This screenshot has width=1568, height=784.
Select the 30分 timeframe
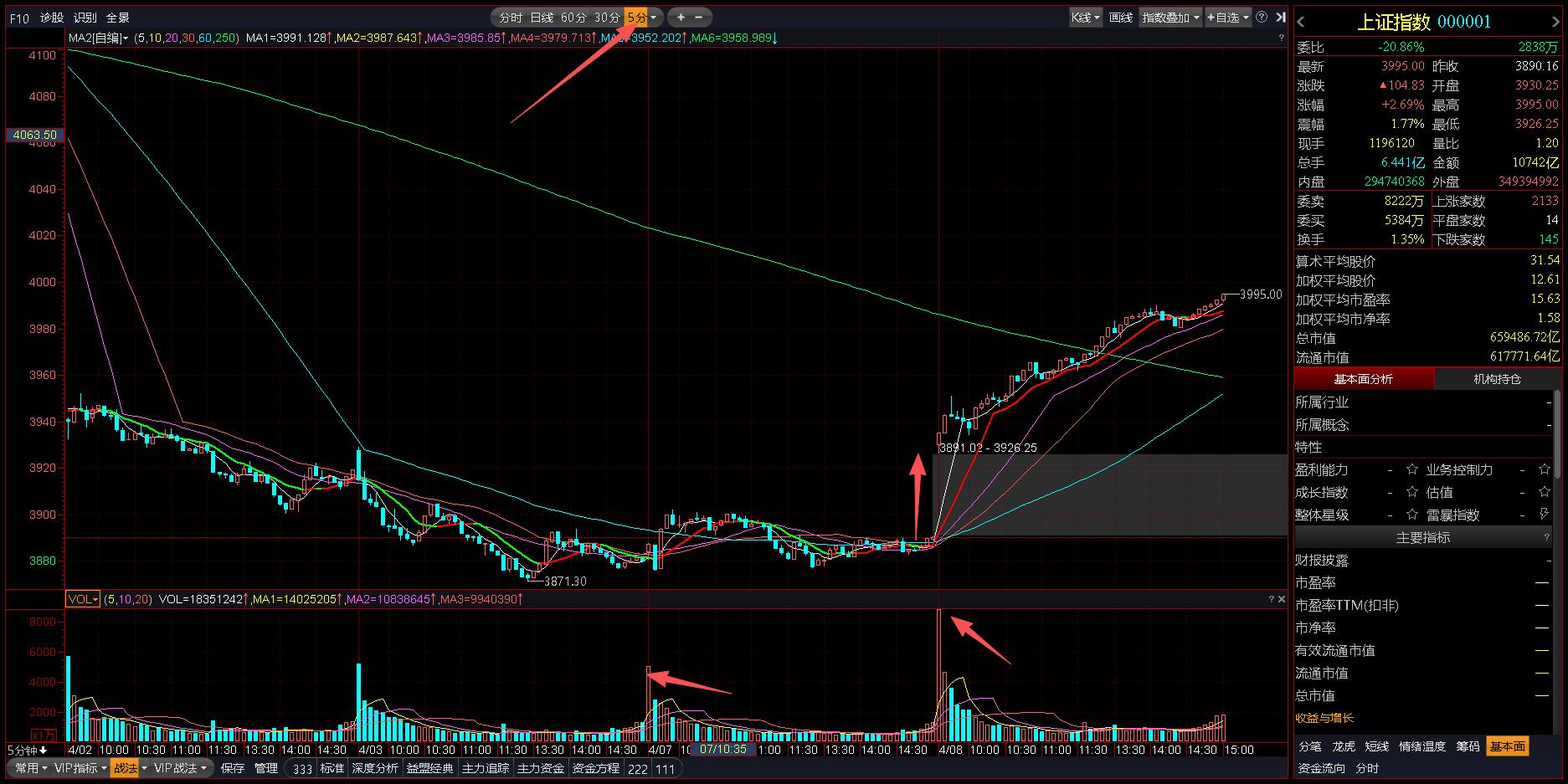pyautogui.click(x=607, y=18)
